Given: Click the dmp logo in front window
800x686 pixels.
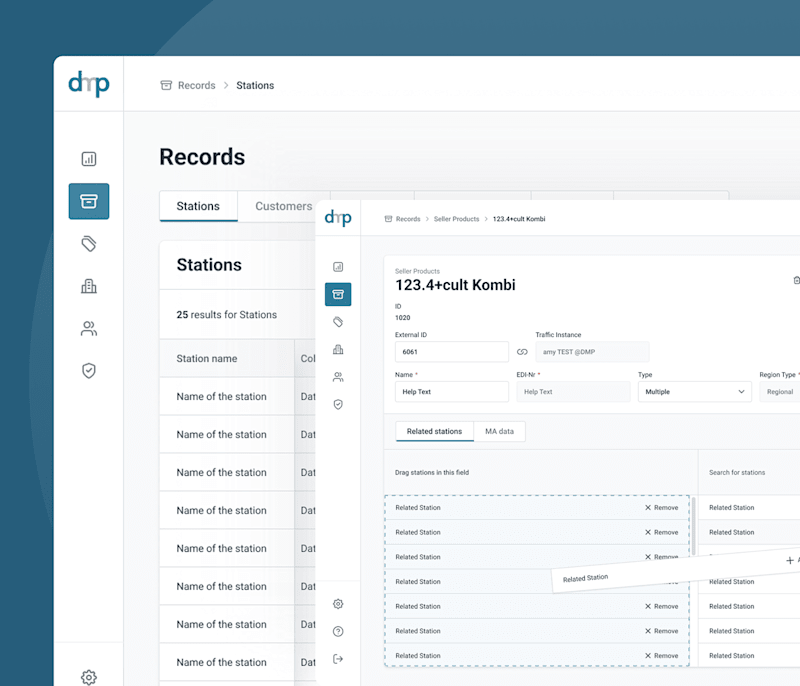Looking at the screenshot, I should click(338, 218).
